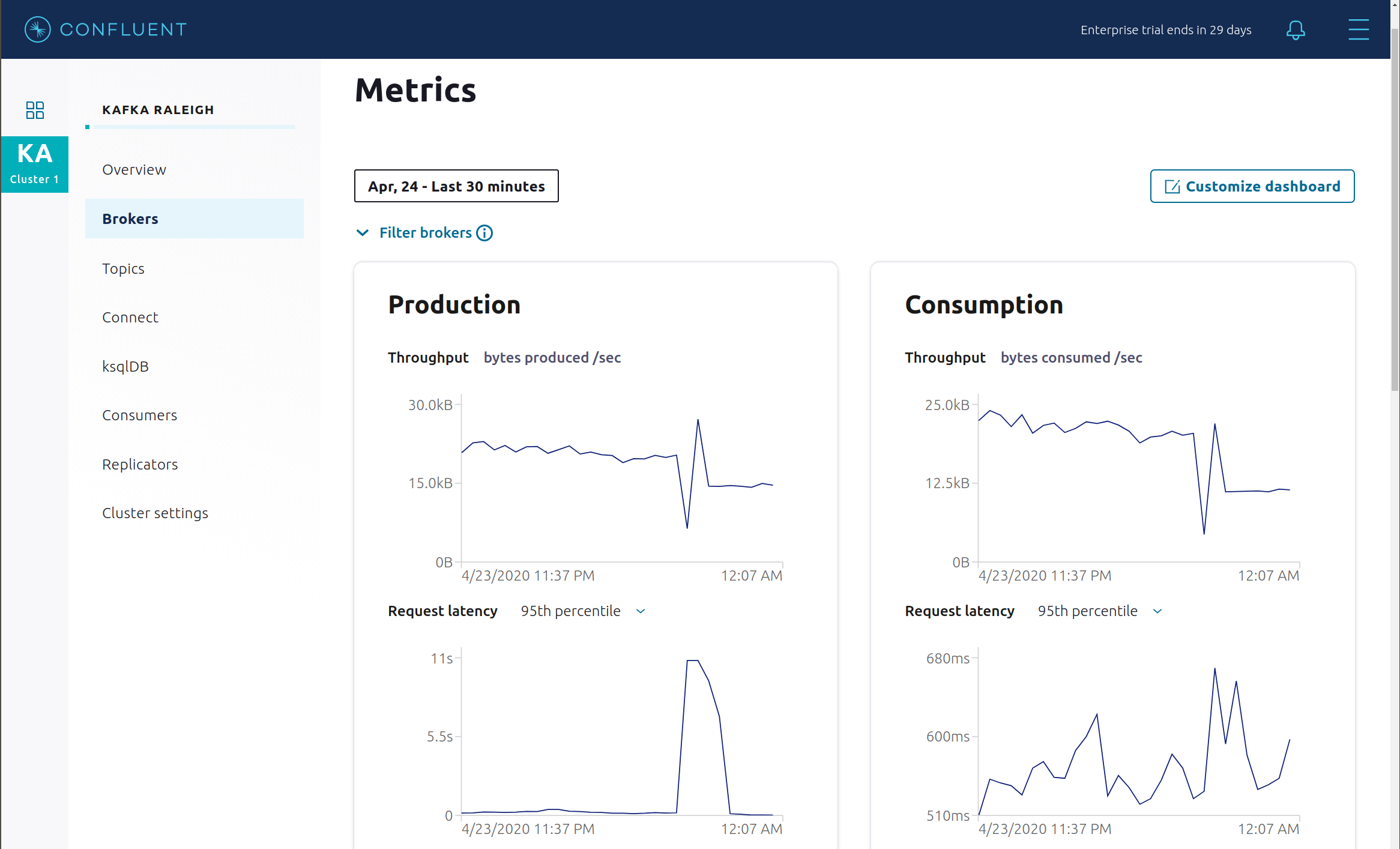This screenshot has width=1400, height=849.
Task: Open Replicators in the sidebar
Action: coord(140,465)
